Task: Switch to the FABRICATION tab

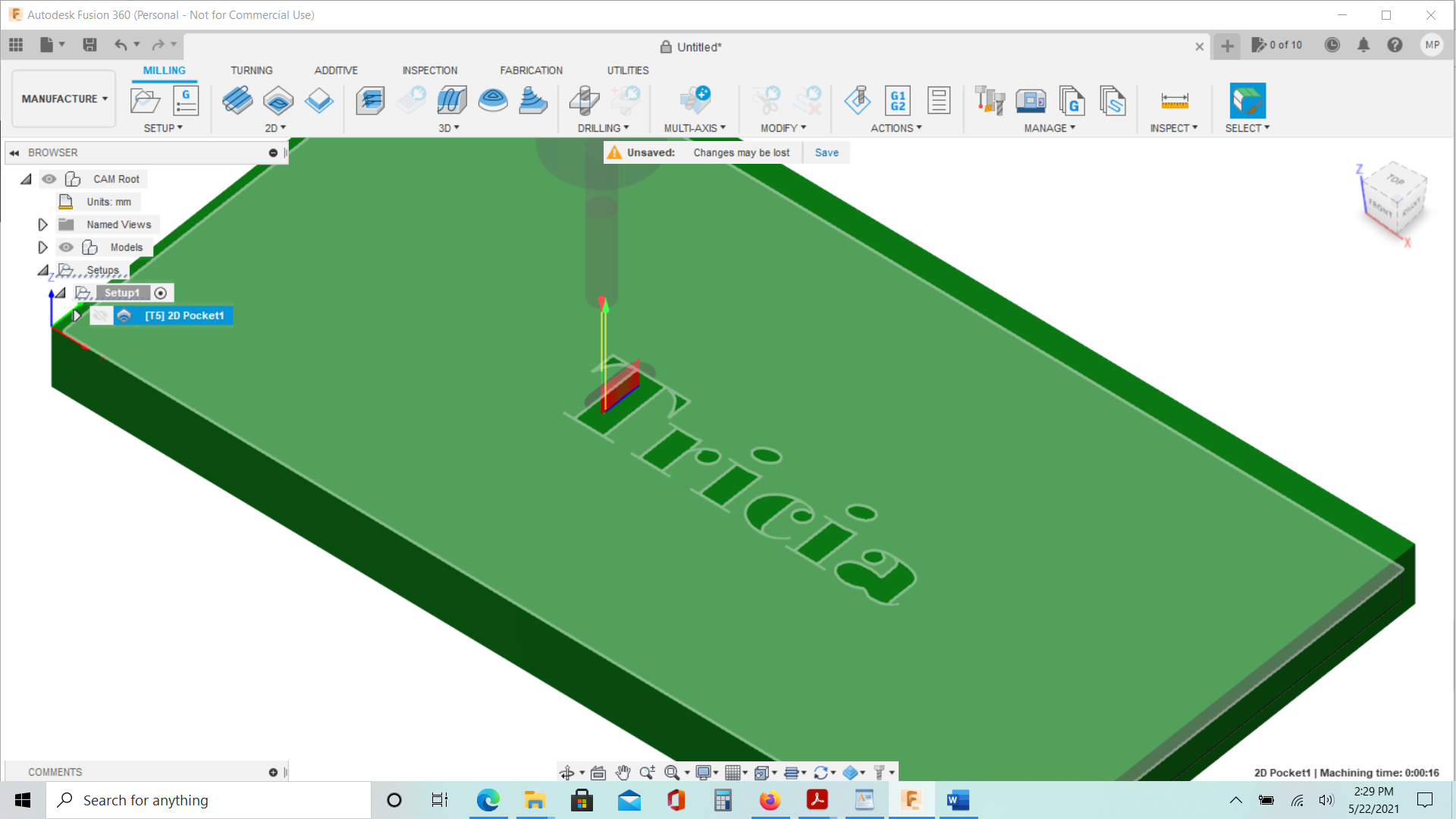Action: point(531,71)
